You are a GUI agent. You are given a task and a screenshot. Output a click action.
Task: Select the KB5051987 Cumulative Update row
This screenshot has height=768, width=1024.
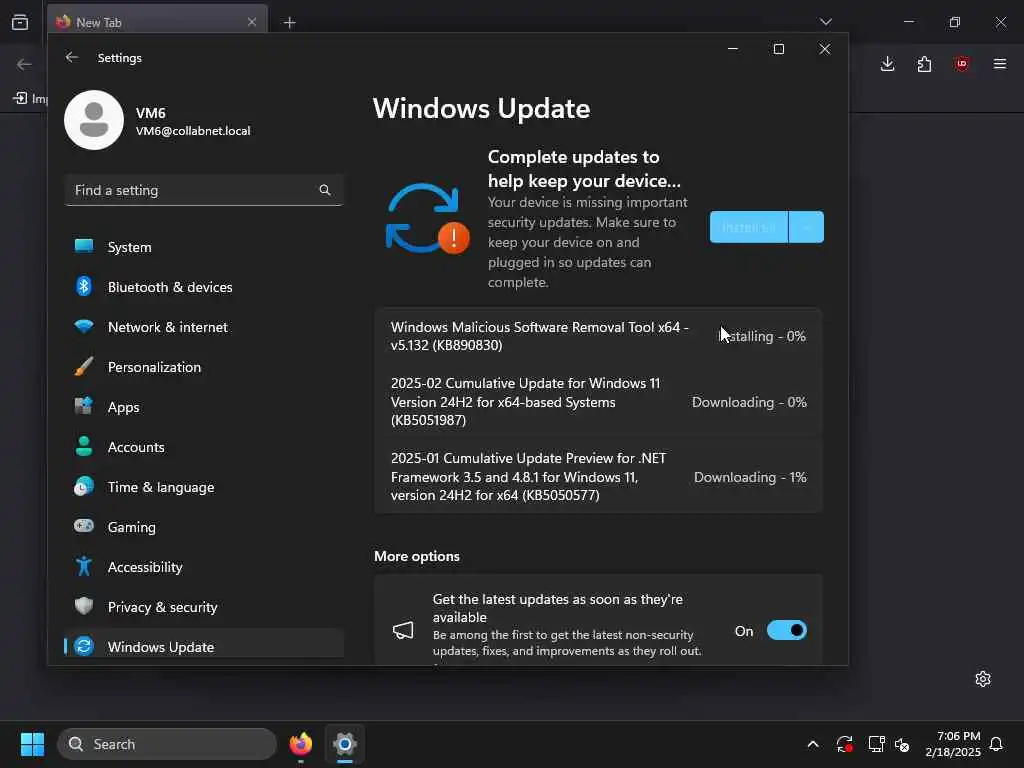point(598,401)
